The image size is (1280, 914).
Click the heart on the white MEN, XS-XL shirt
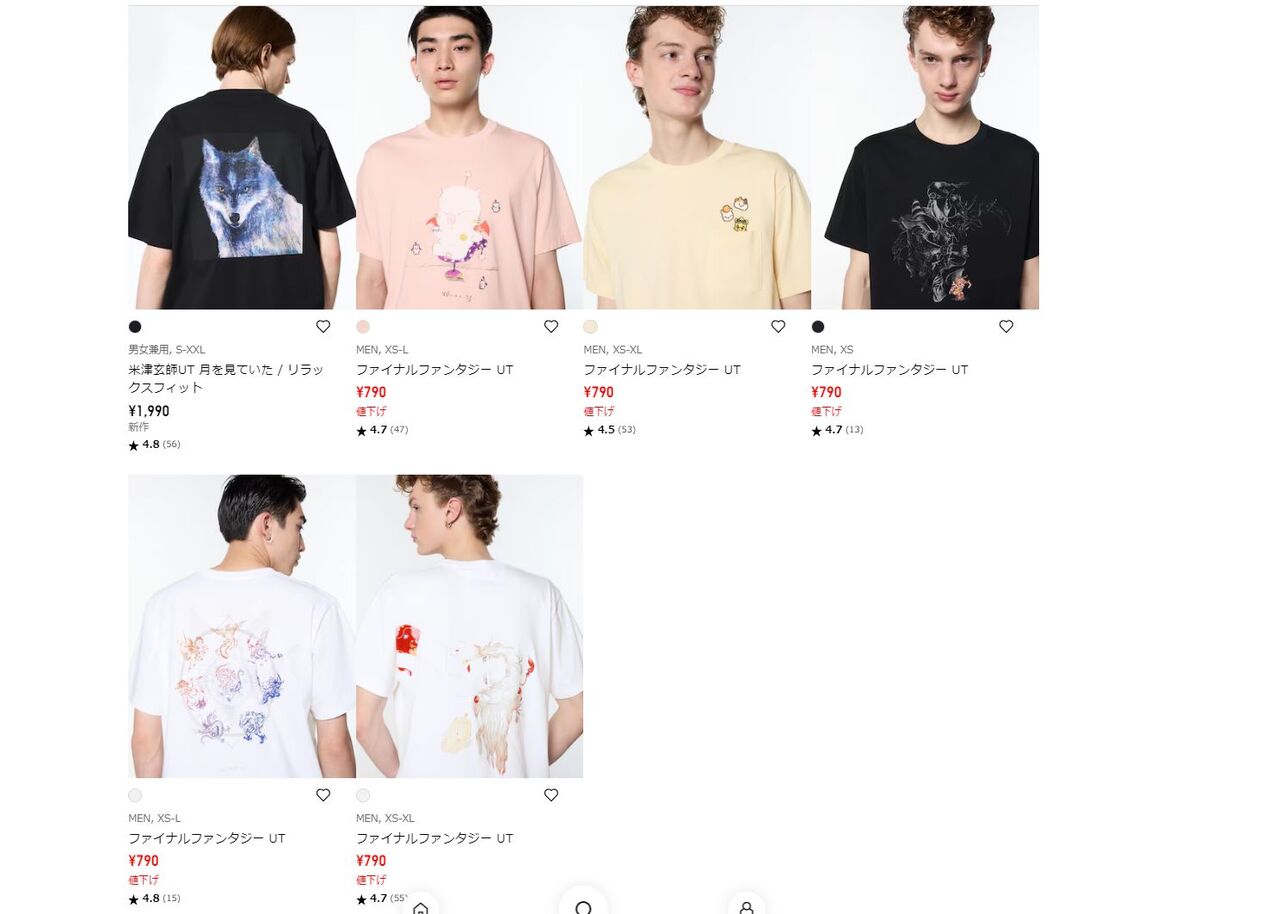(551, 795)
